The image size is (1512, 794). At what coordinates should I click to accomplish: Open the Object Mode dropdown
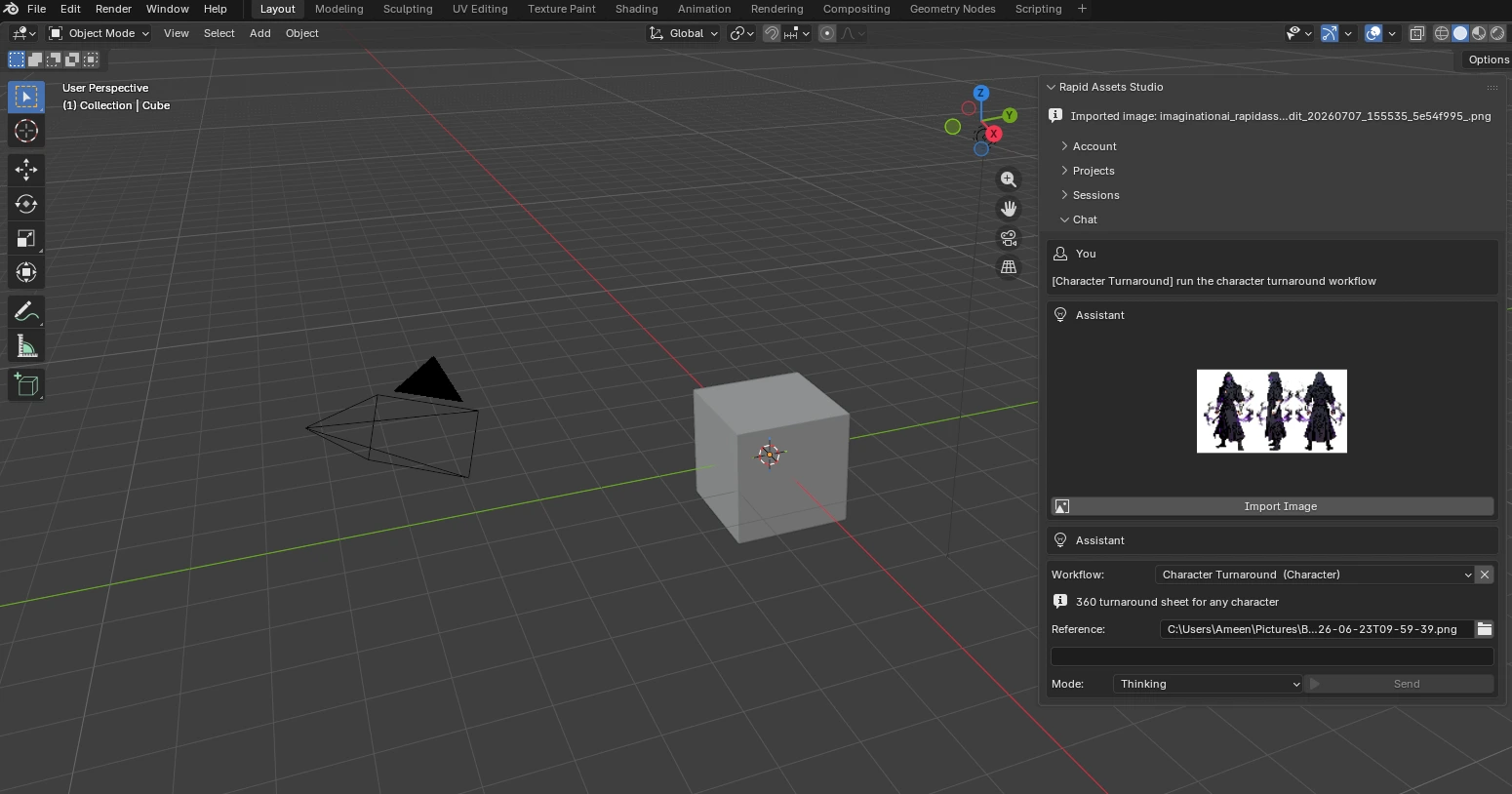point(99,33)
